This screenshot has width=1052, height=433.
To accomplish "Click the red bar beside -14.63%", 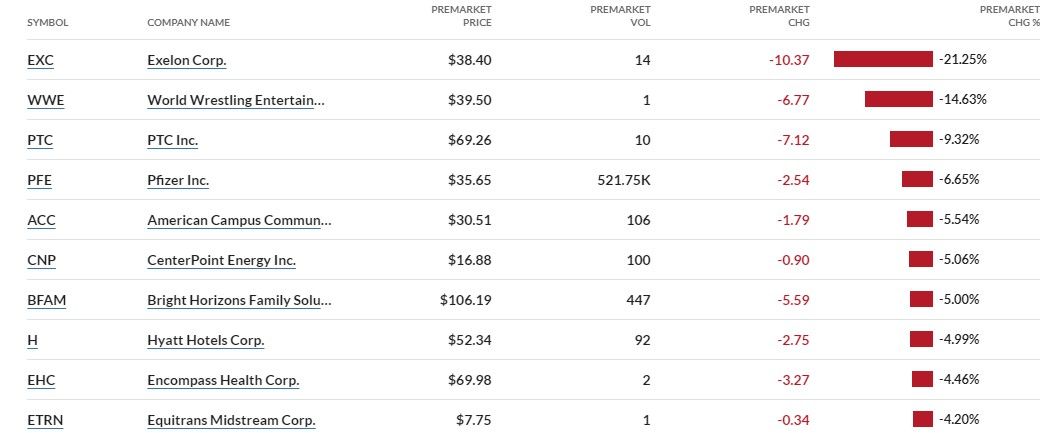I will click(898, 100).
